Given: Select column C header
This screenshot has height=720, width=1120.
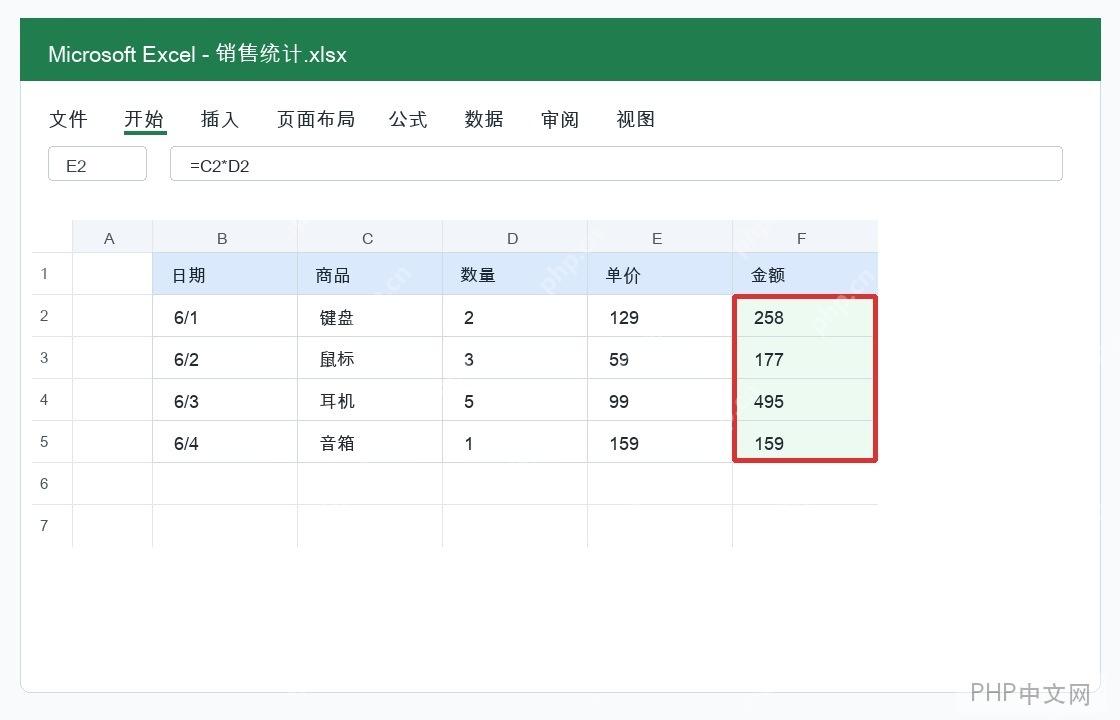Looking at the screenshot, I should coord(370,237).
